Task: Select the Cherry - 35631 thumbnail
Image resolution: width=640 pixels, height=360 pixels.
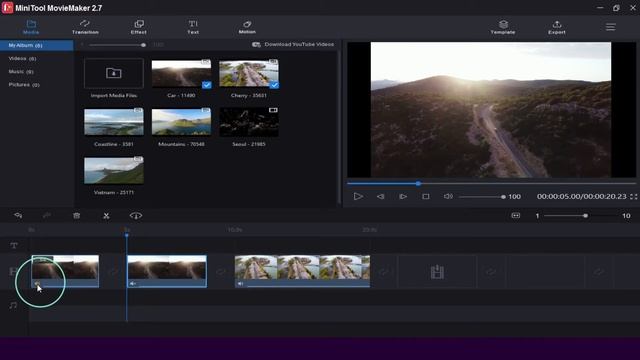Action: [x=249, y=73]
